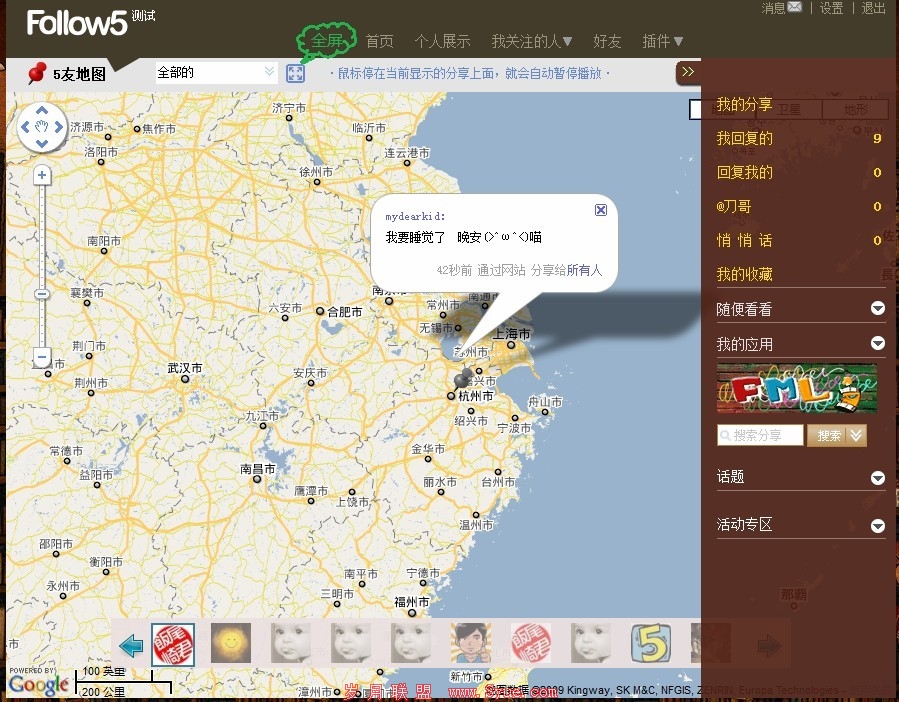Open @刀哥 mentions

(733, 206)
